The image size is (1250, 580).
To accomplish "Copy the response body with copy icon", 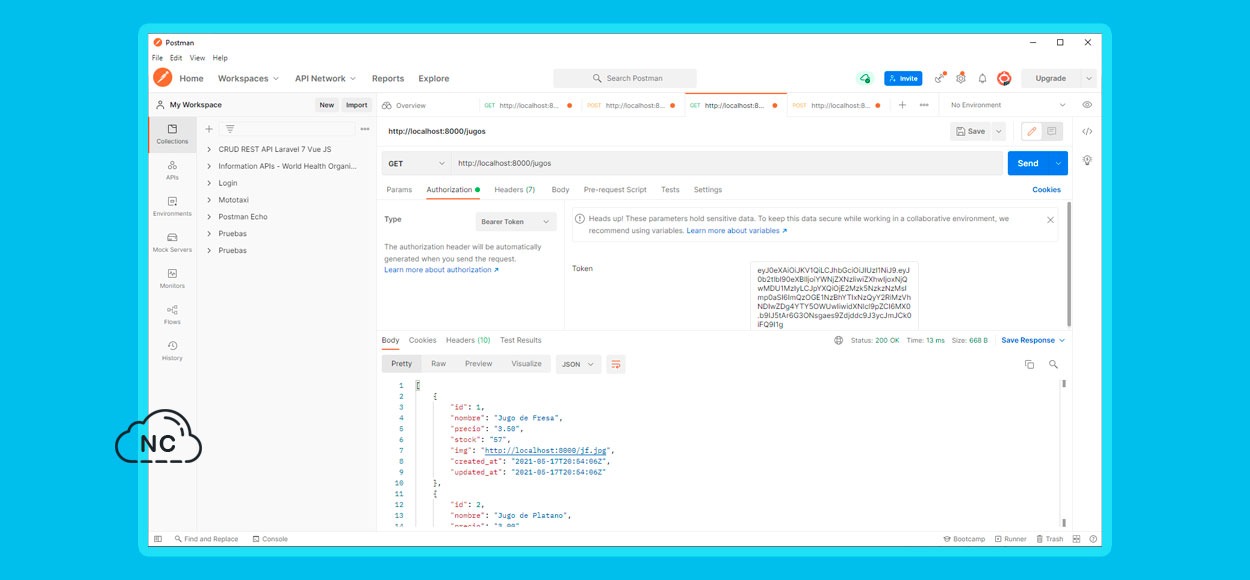I will [1029, 365].
